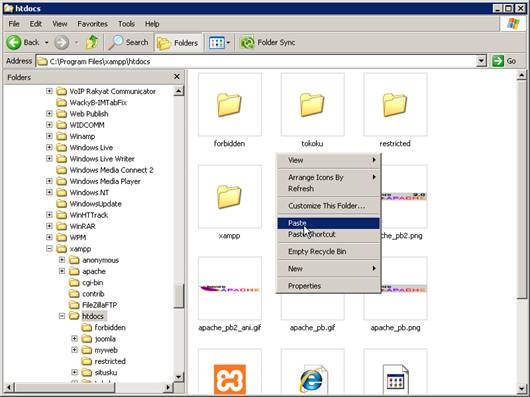Expand the joomla tree node
The height and width of the screenshot is (397, 530).
pyautogui.click(x=75, y=339)
